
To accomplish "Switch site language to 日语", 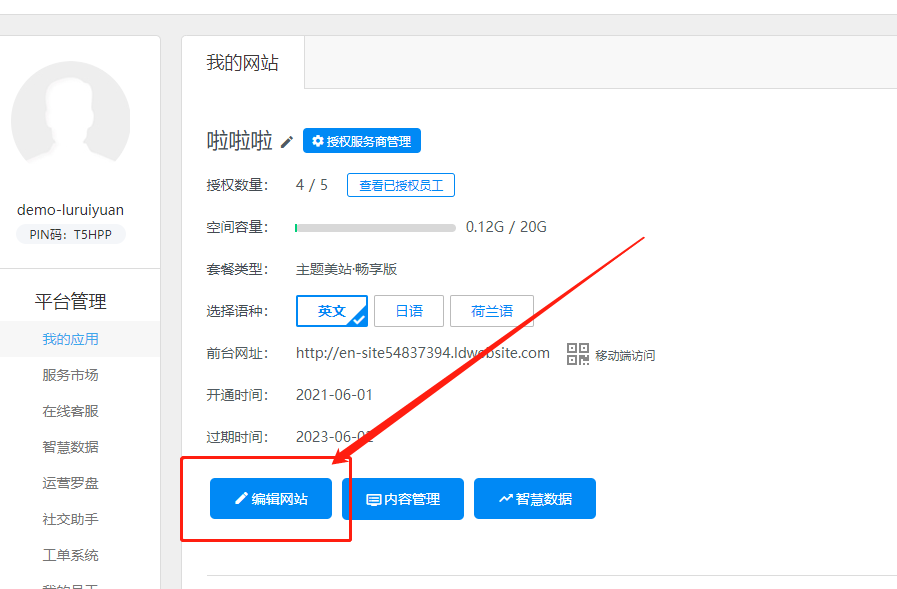I will click(x=409, y=311).
